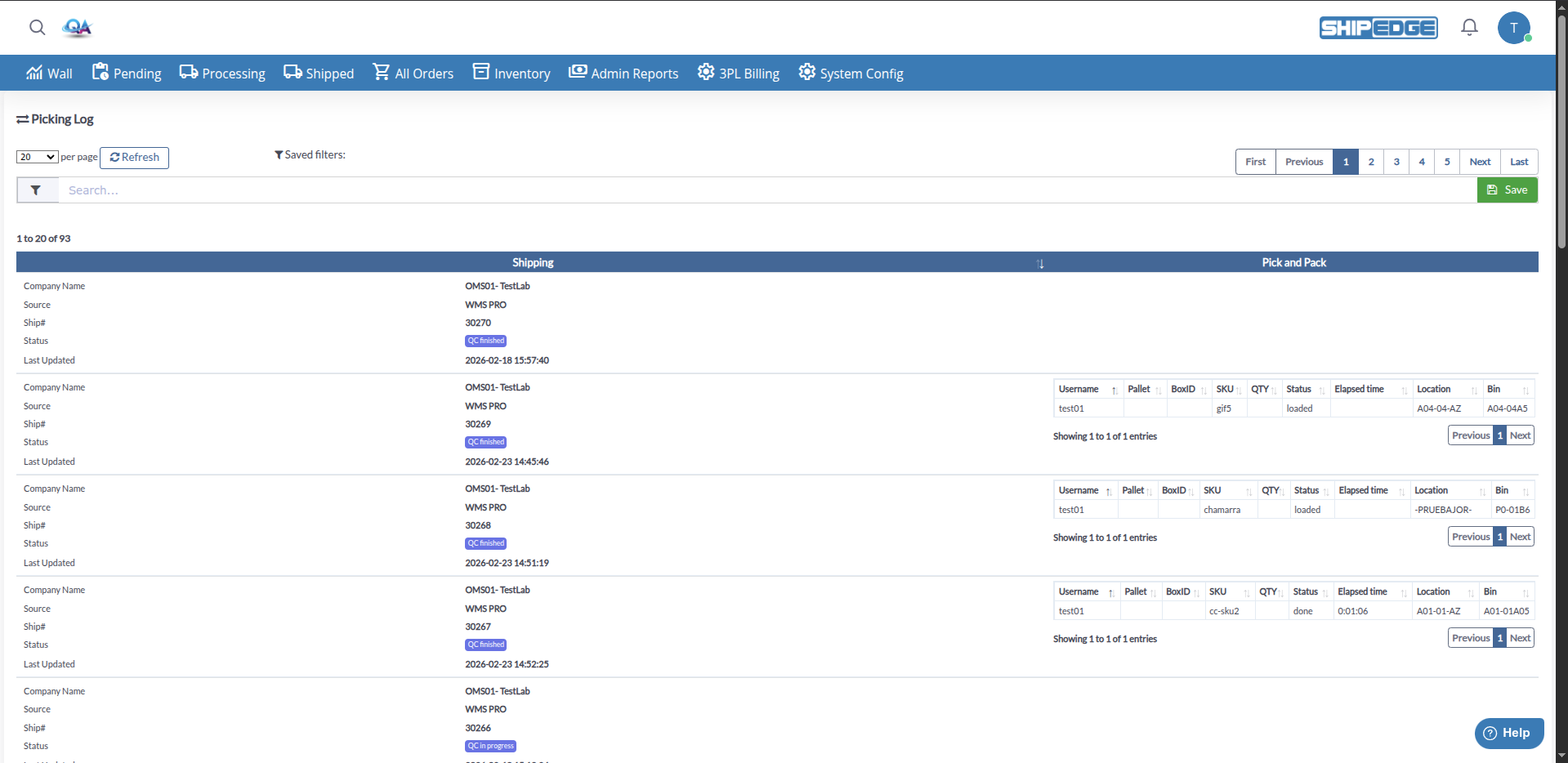Sort by Location in ship 30269 table
Screen dimensions: 1568x763
1446,389
